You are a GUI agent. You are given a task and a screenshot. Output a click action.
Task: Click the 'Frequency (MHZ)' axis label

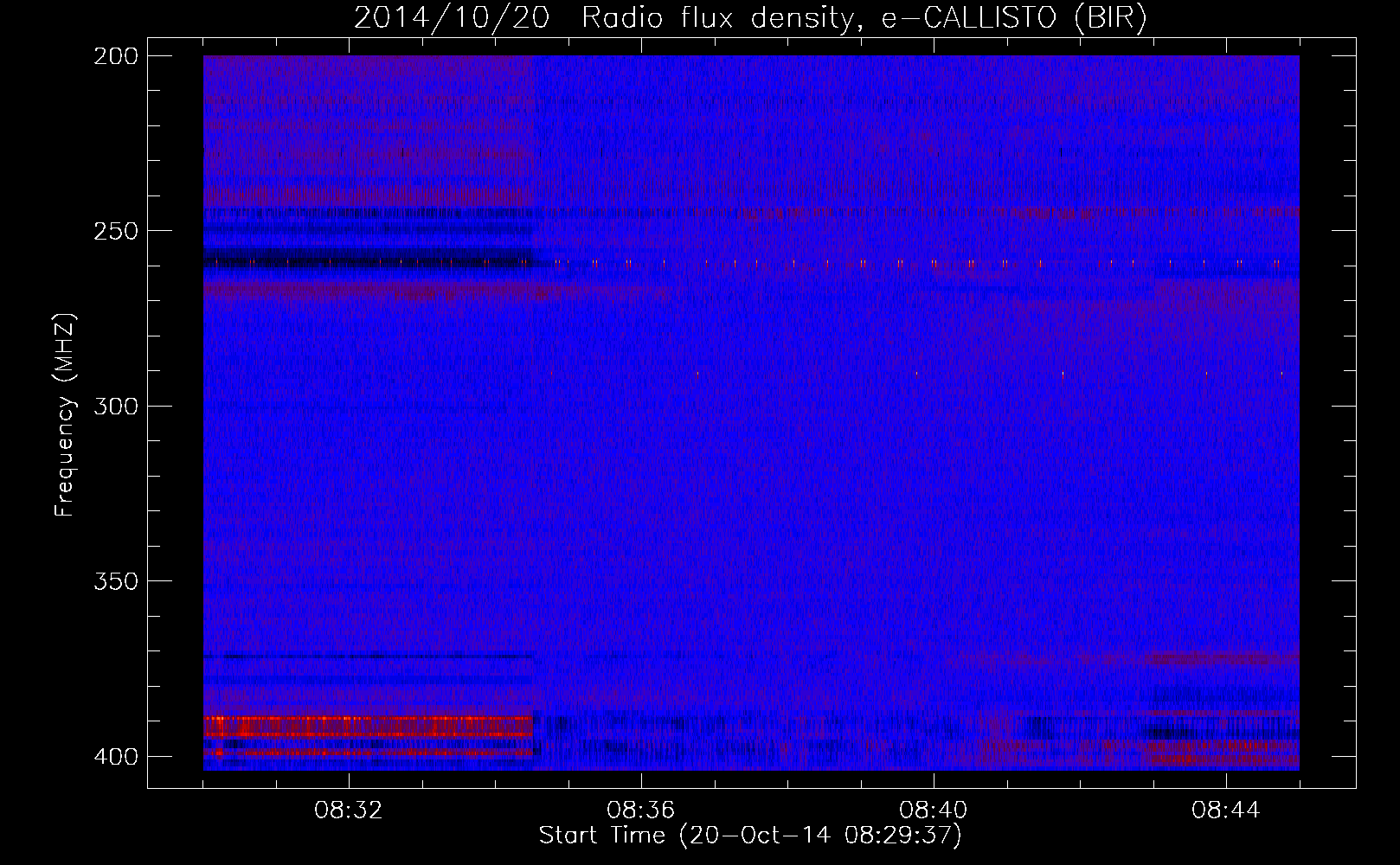(66, 414)
